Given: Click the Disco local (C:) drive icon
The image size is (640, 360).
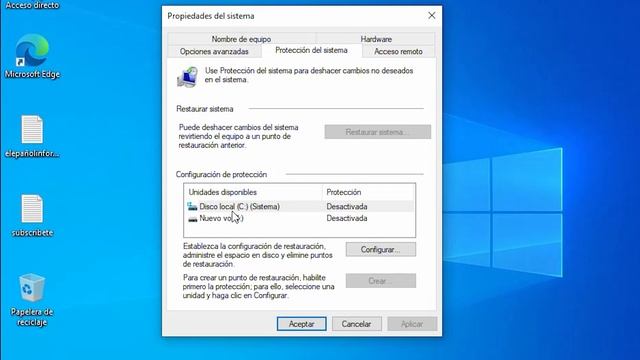Looking at the screenshot, I should [192, 207].
